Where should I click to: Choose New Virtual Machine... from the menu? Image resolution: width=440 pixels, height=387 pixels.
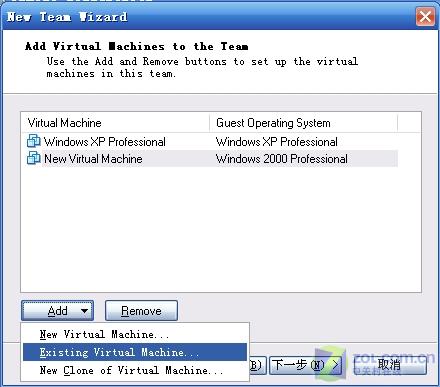coord(135,334)
